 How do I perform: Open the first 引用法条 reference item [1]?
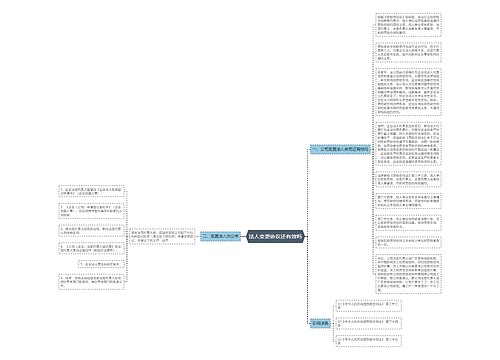coord(369,306)
